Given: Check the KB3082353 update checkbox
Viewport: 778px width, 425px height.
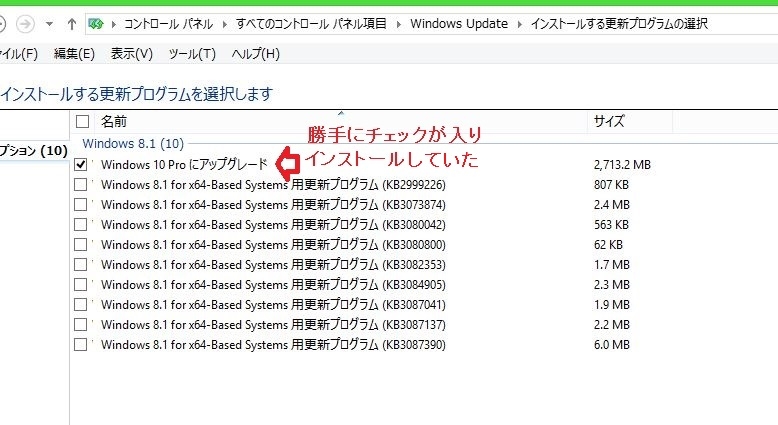Looking at the screenshot, I should pyautogui.click(x=80, y=264).
